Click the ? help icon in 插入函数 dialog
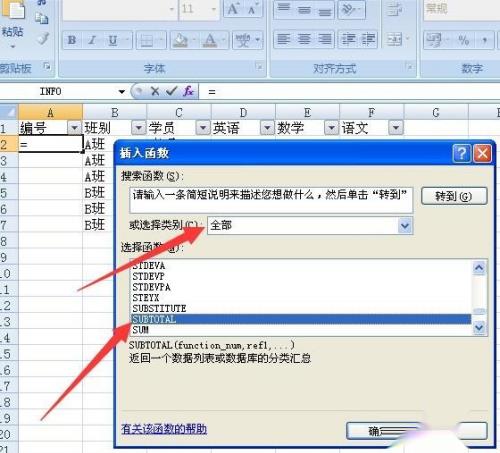This screenshot has height=453, width=500. tap(462, 154)
